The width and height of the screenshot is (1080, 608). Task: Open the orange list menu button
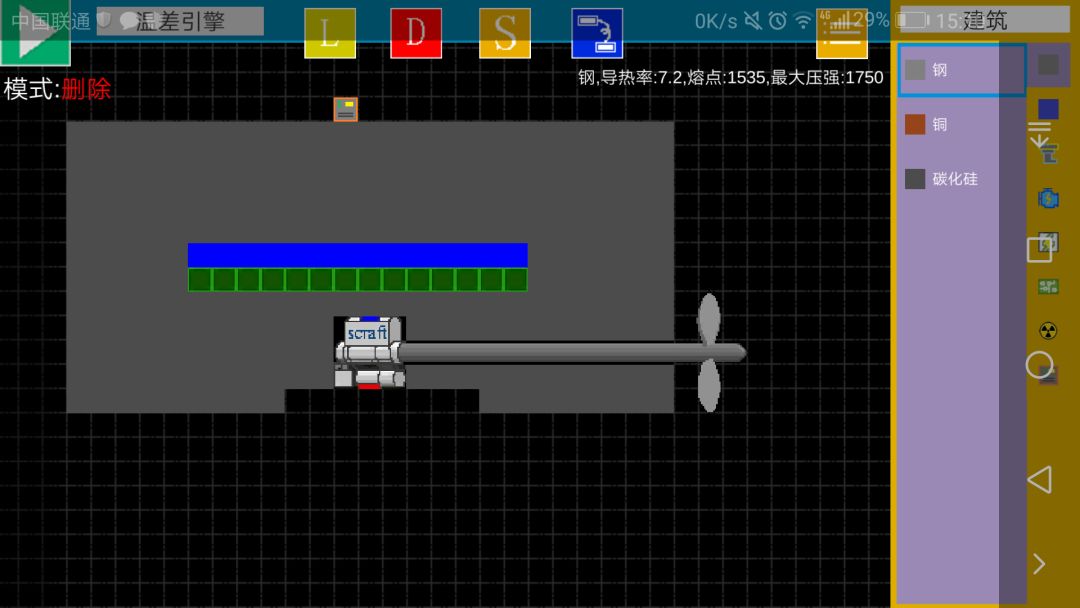[842, 36]
